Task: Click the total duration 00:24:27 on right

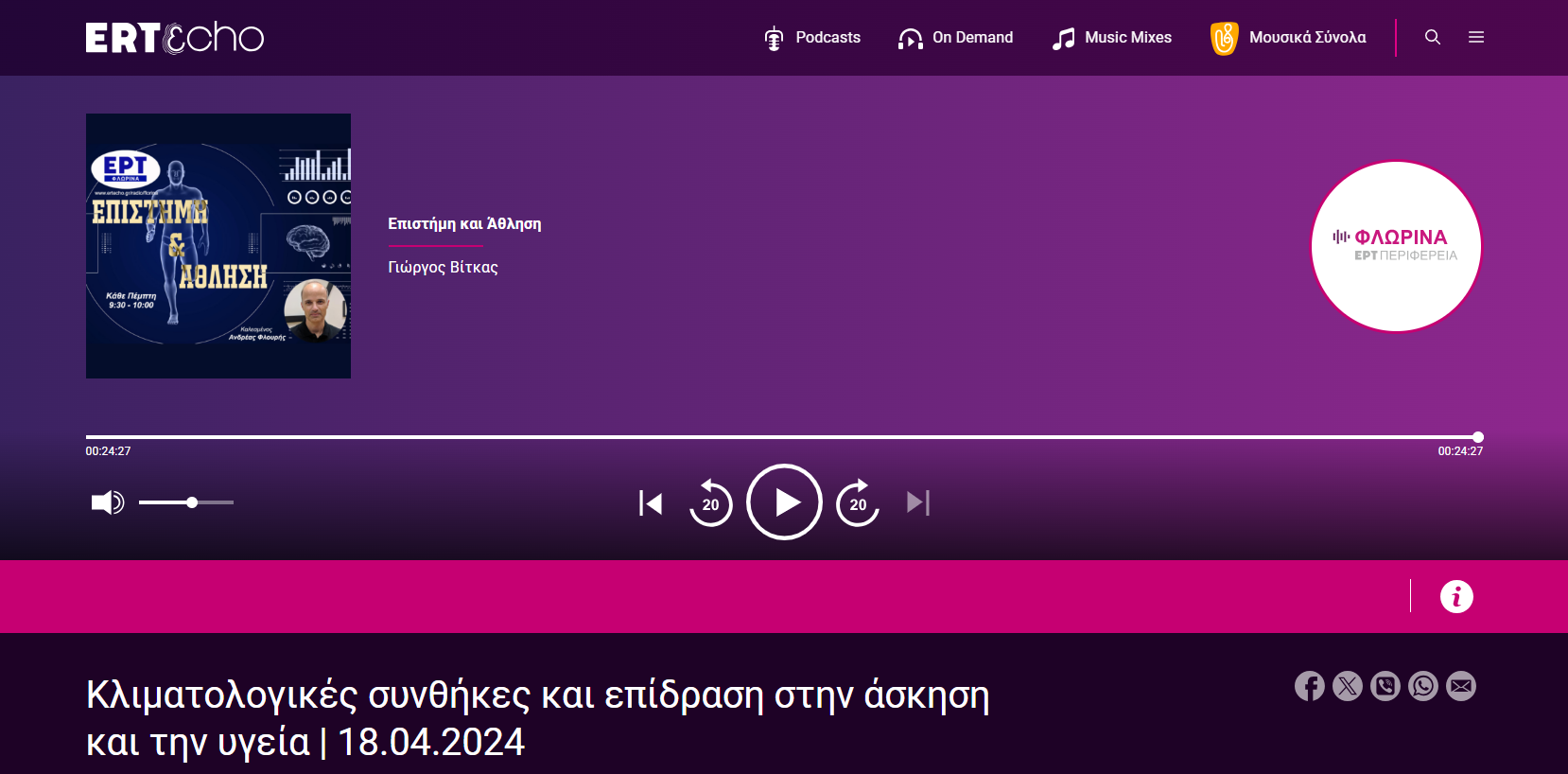Action: click(x=1460, y=451)
